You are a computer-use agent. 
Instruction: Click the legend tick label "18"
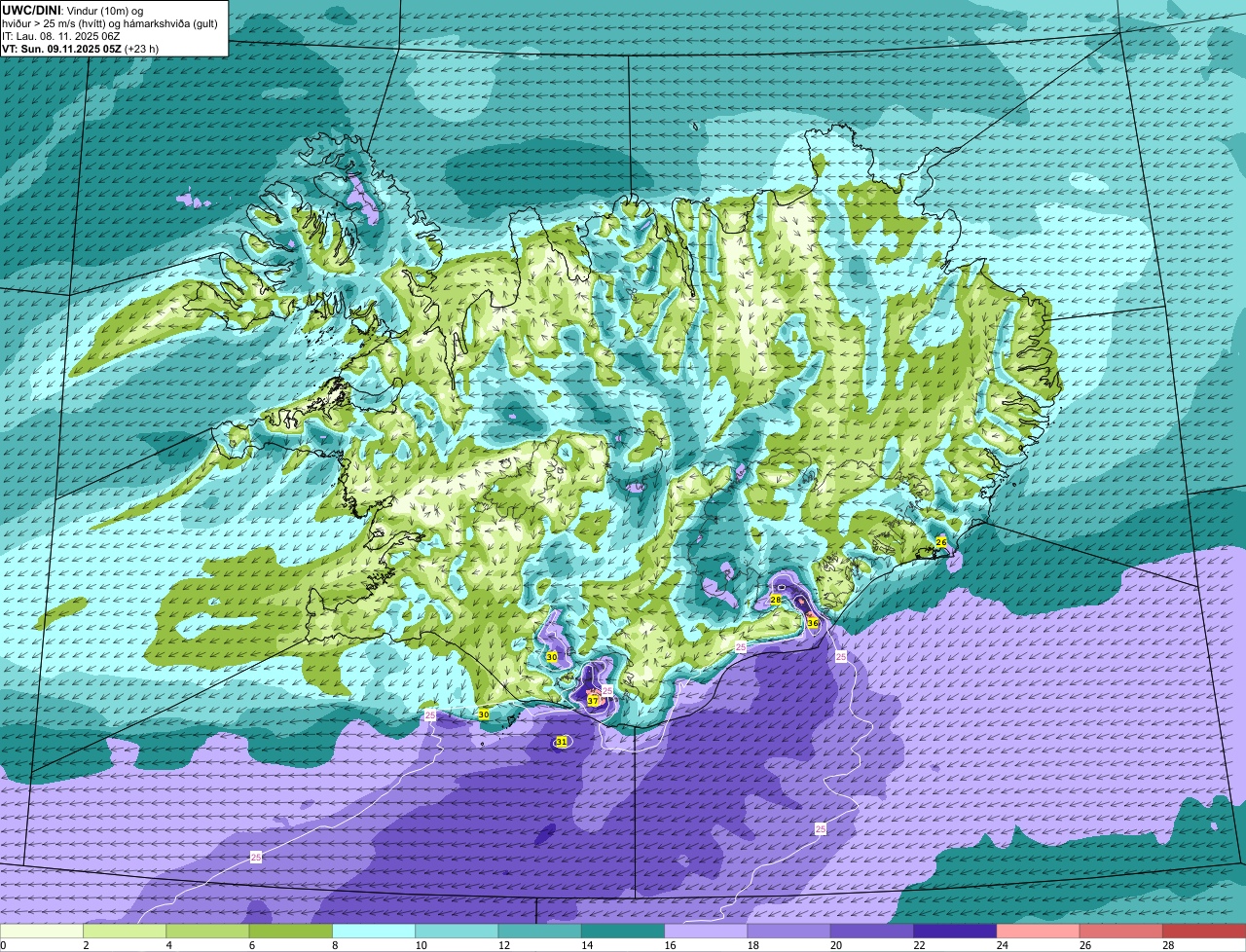pyautogui.click(x=752, y=945)
